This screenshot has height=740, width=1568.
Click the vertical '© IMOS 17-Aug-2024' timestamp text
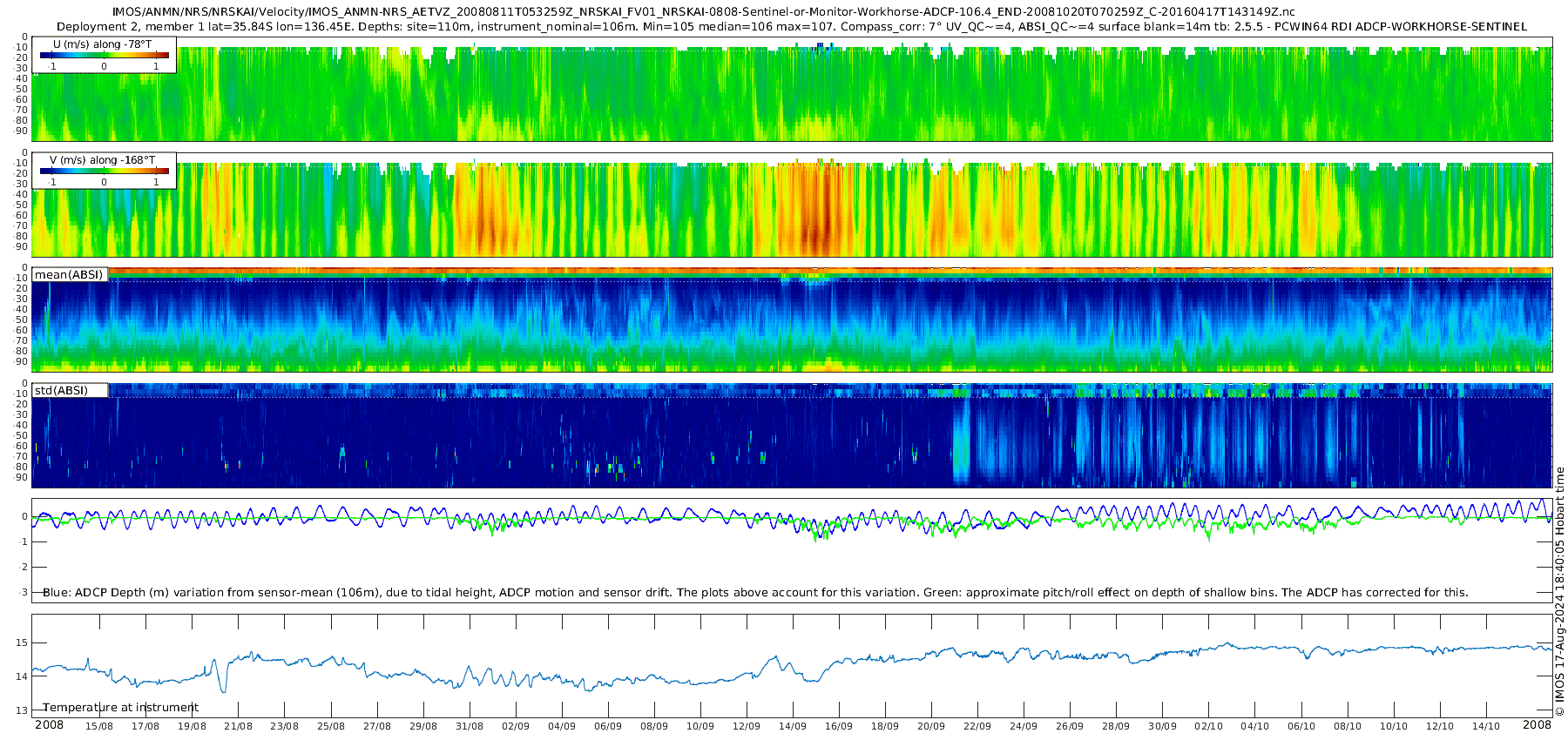pos(1559,592)
